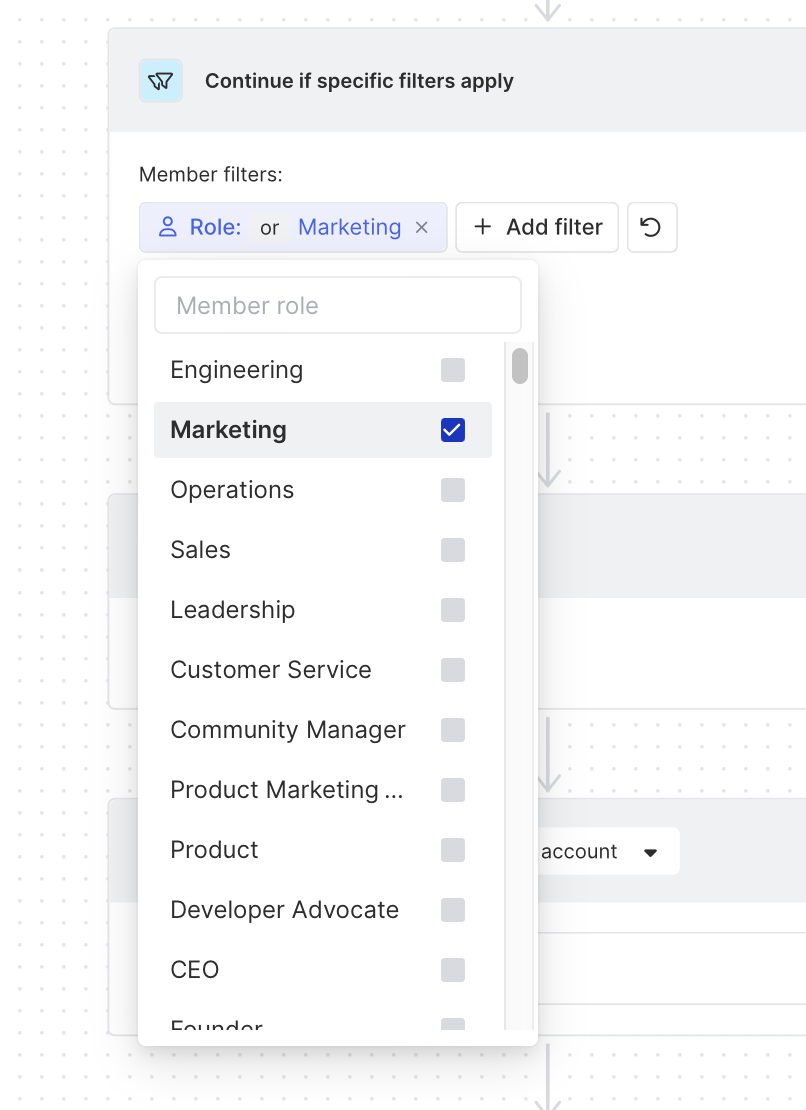Focus the Member role search field
This screenshot has height=1110, width=806.
point(338,305)
